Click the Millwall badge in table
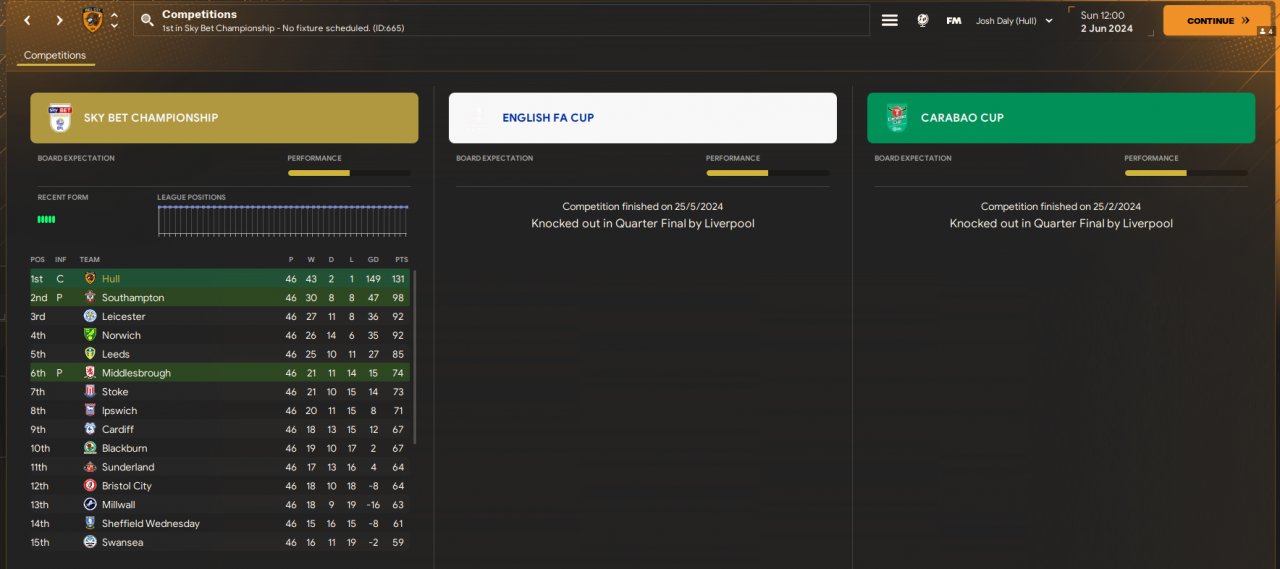 90,504
